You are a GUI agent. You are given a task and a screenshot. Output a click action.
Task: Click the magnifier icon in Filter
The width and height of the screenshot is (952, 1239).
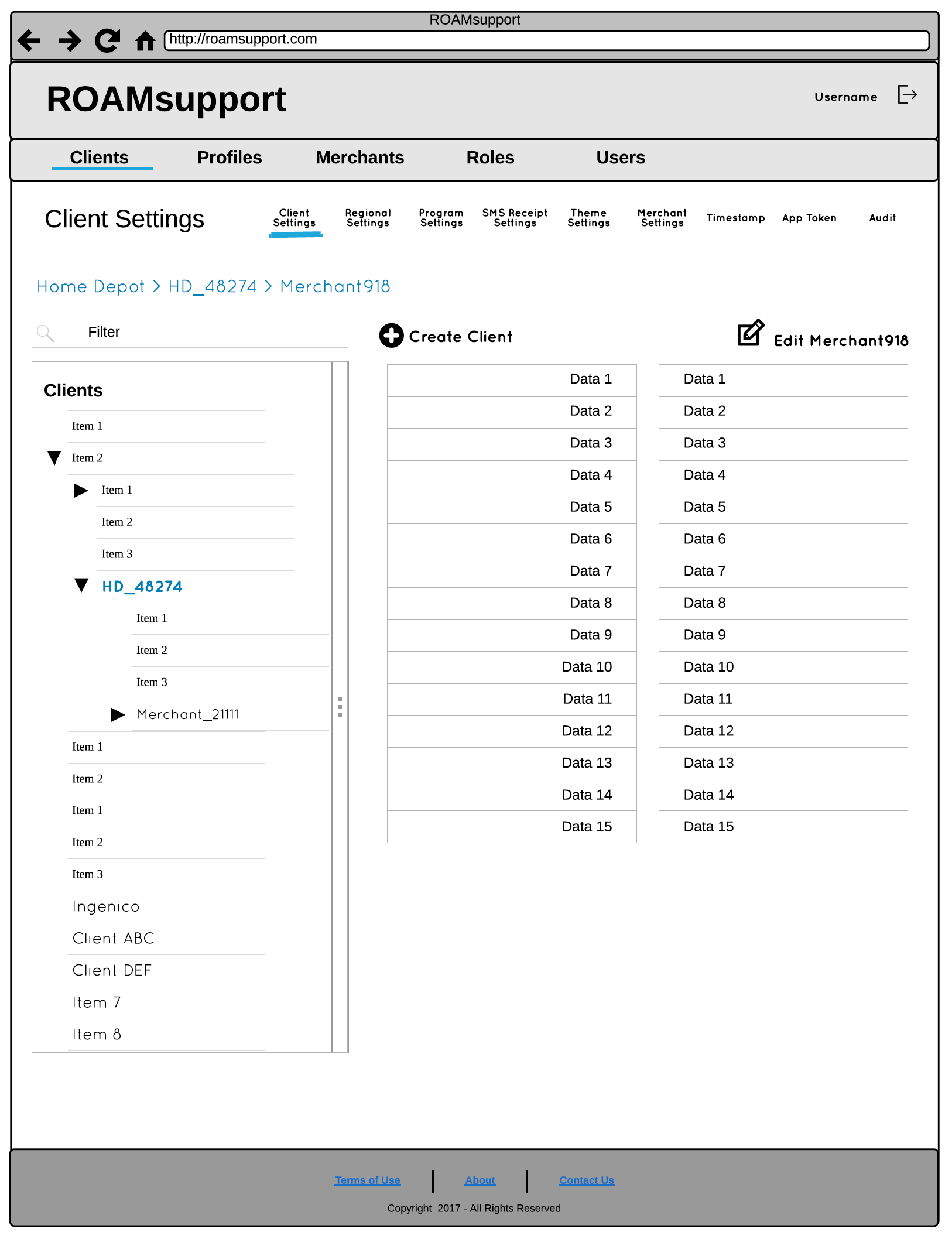point(45,333)
